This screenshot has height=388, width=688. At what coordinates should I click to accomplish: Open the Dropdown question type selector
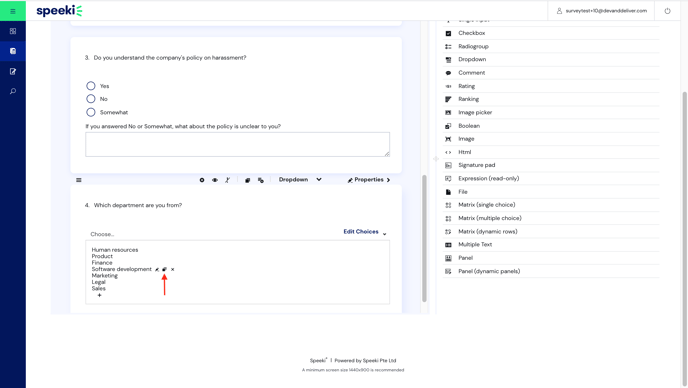pyautogui.click(x=300, y=180)
